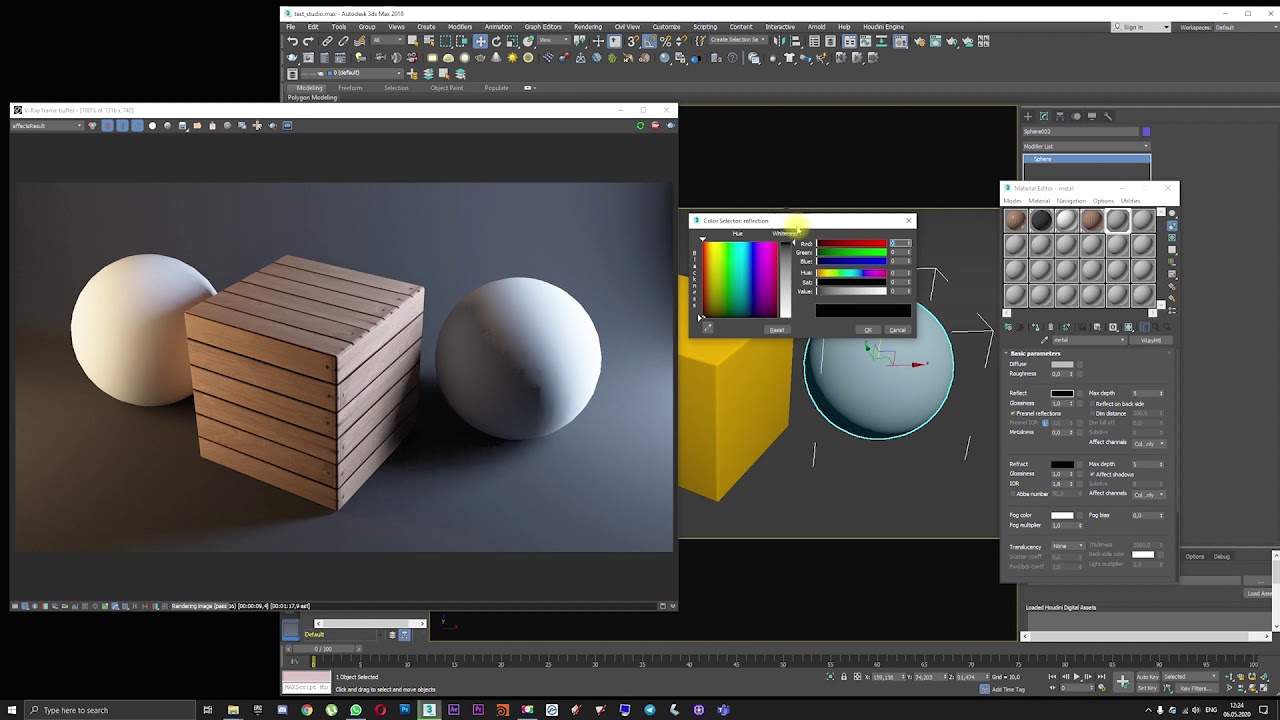The width and height of the screenshot is (1280, 720).
Task: Disable the Fresnel reflections checkbox
Action: point(1013,413)
